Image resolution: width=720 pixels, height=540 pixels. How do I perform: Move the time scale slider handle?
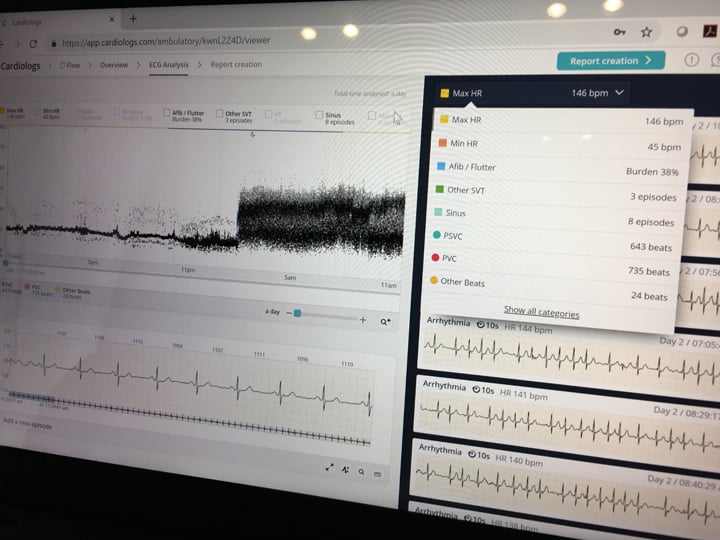coord(298,313)
